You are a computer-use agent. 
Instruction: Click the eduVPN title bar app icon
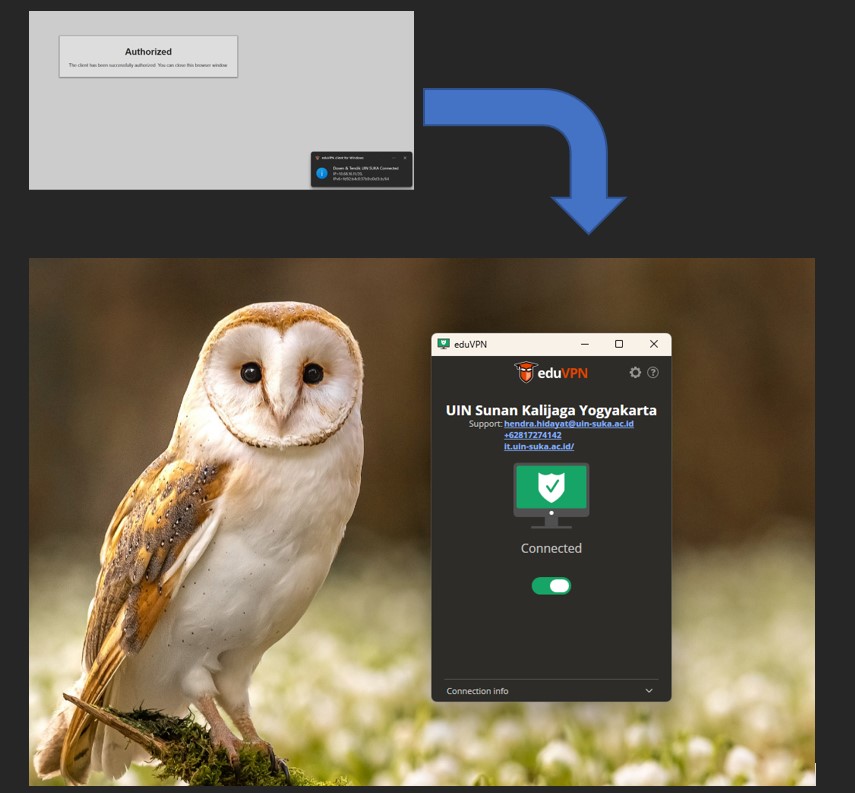pos(443,344)
